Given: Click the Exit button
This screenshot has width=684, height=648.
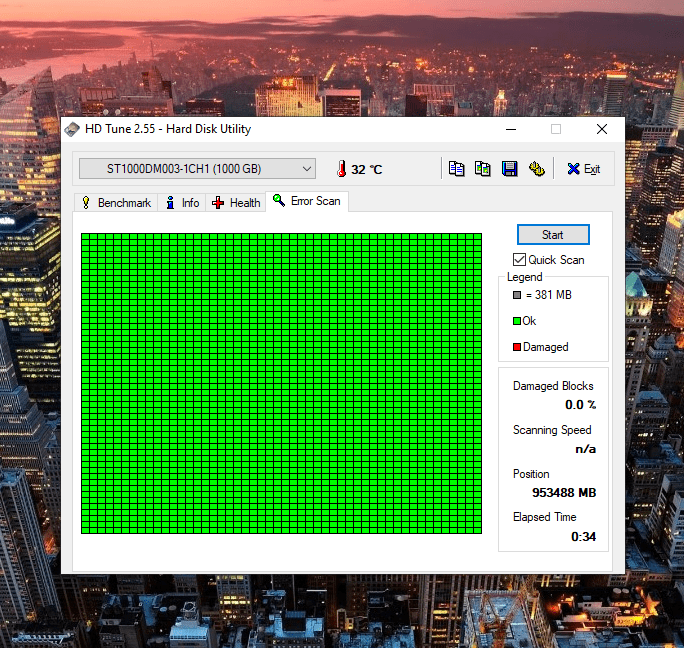Looking at the screenshot, I should coord(584,169).
